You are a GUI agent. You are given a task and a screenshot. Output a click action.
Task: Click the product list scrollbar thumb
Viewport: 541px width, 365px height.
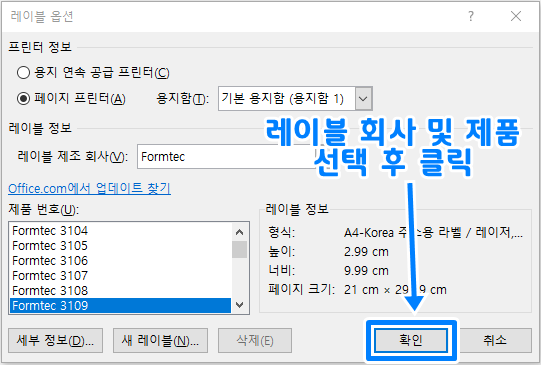pos(239,249)
